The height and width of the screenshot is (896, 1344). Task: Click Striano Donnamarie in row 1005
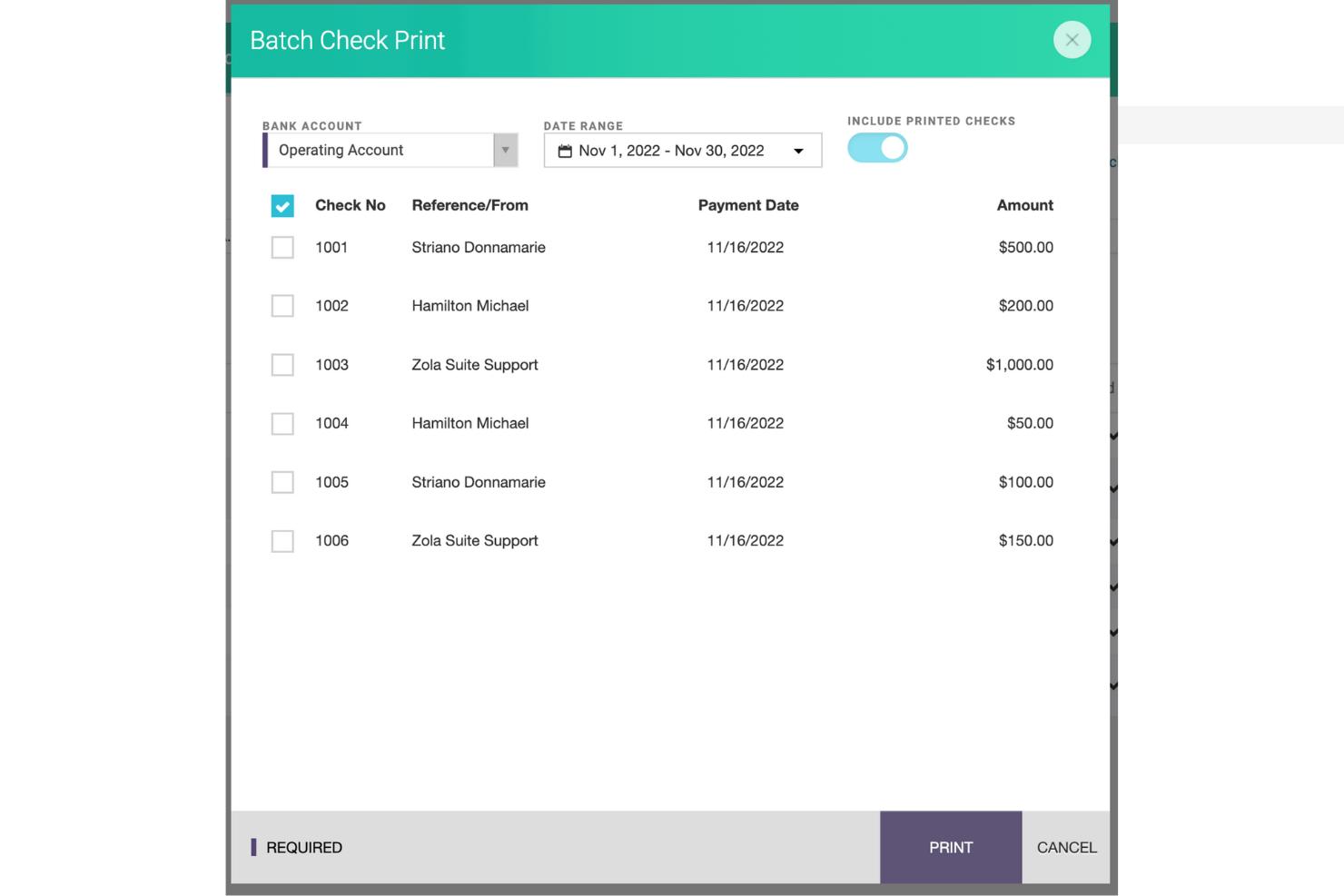tap(479, 482)
